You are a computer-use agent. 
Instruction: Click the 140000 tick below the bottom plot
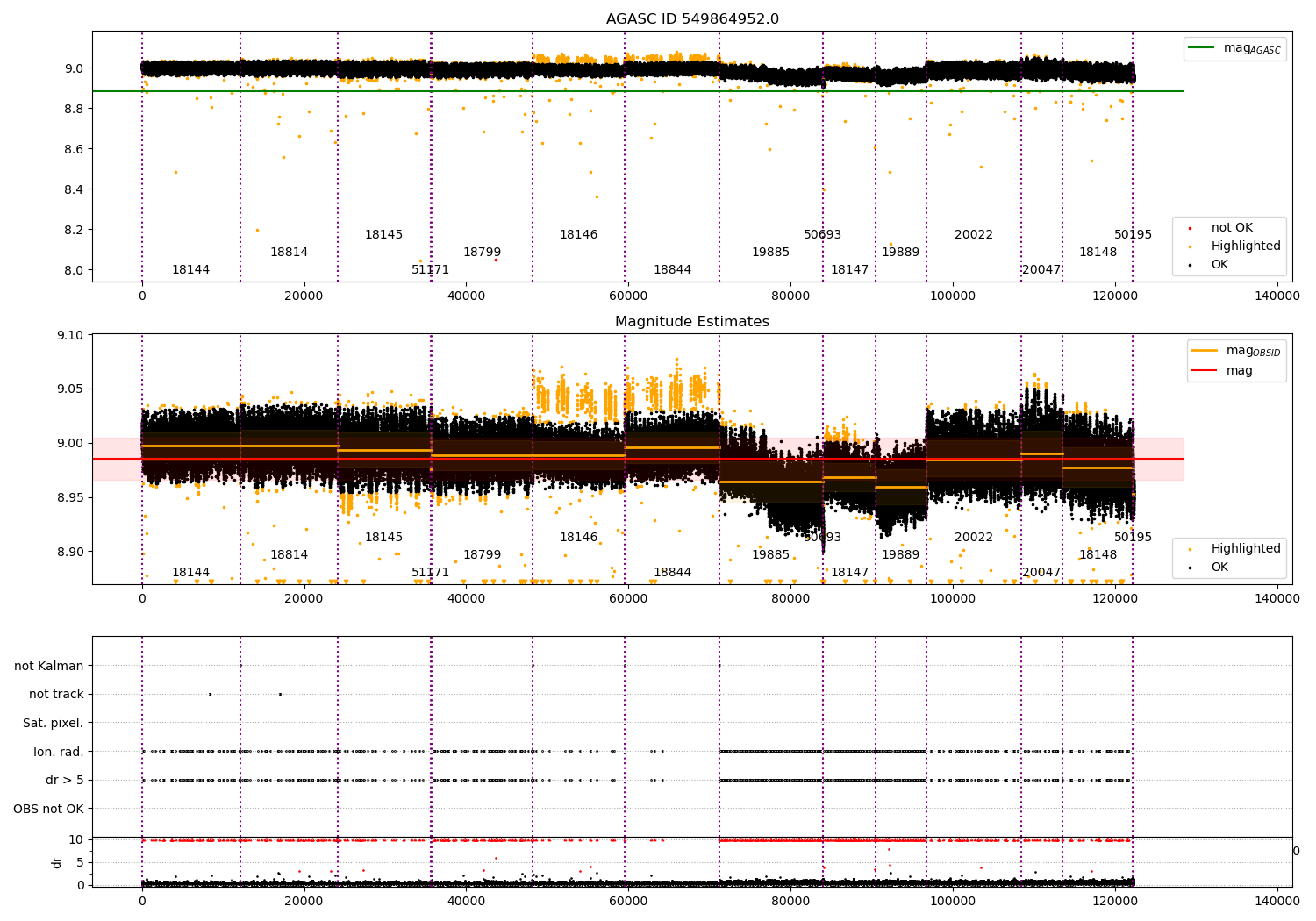[1277, 902]
